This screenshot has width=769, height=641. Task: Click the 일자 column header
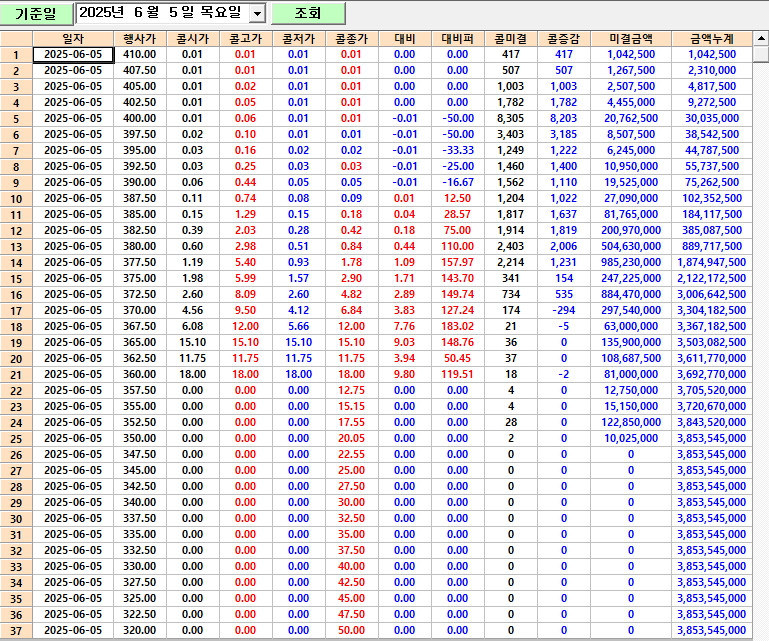point(73,38)
